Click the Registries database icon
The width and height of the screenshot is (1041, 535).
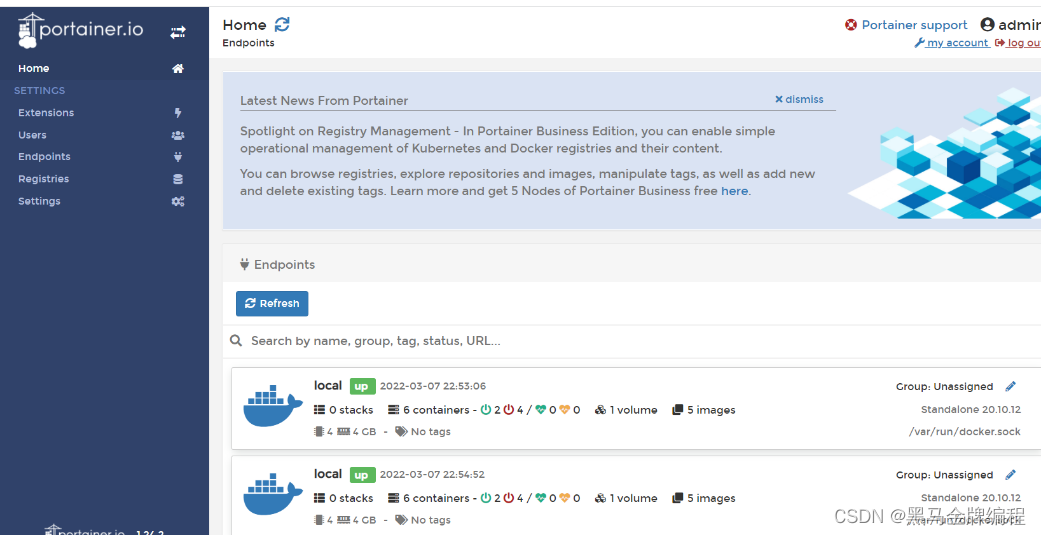[x=178, y=179]
